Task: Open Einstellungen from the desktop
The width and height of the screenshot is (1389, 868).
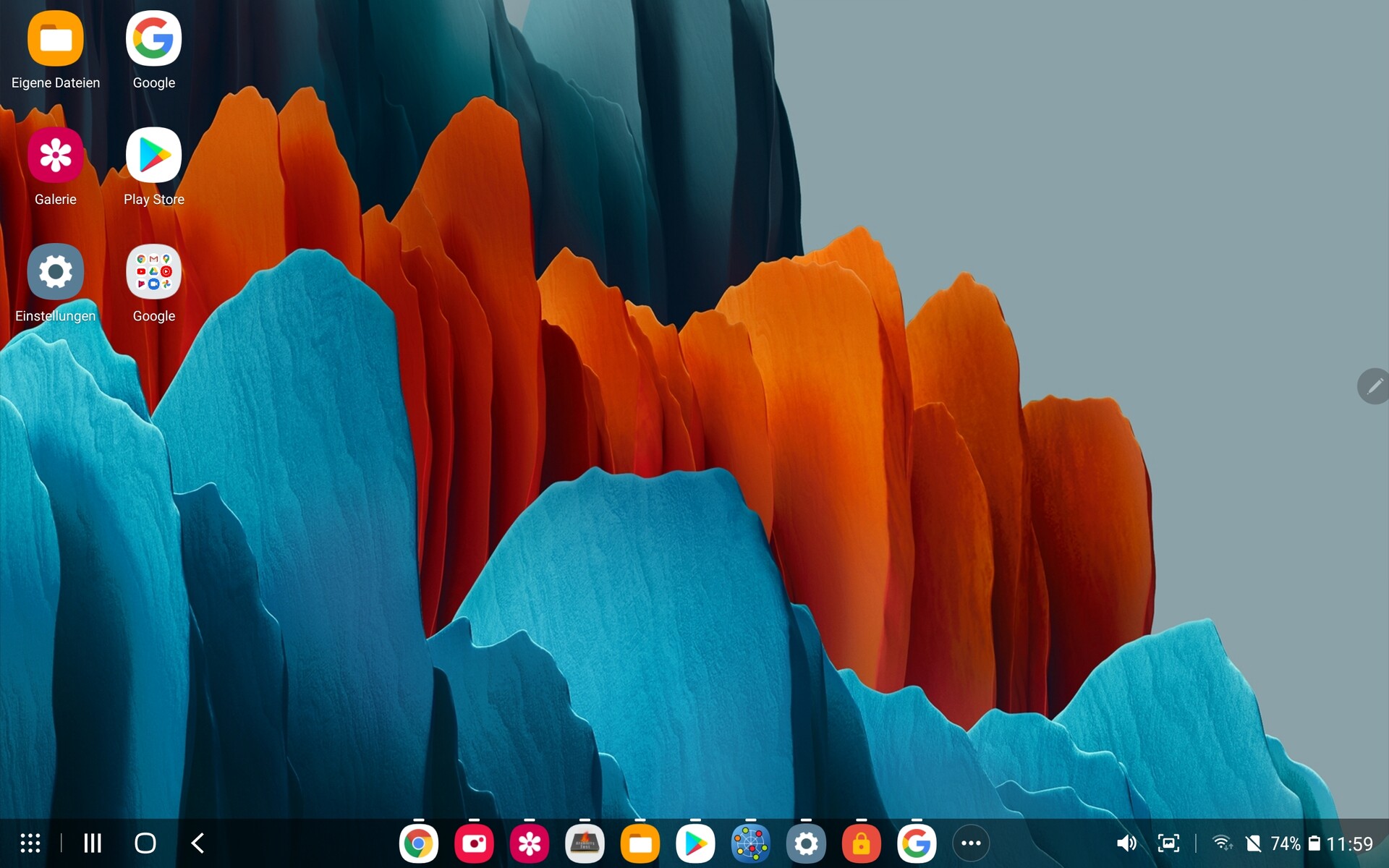Action: [55, 272]
